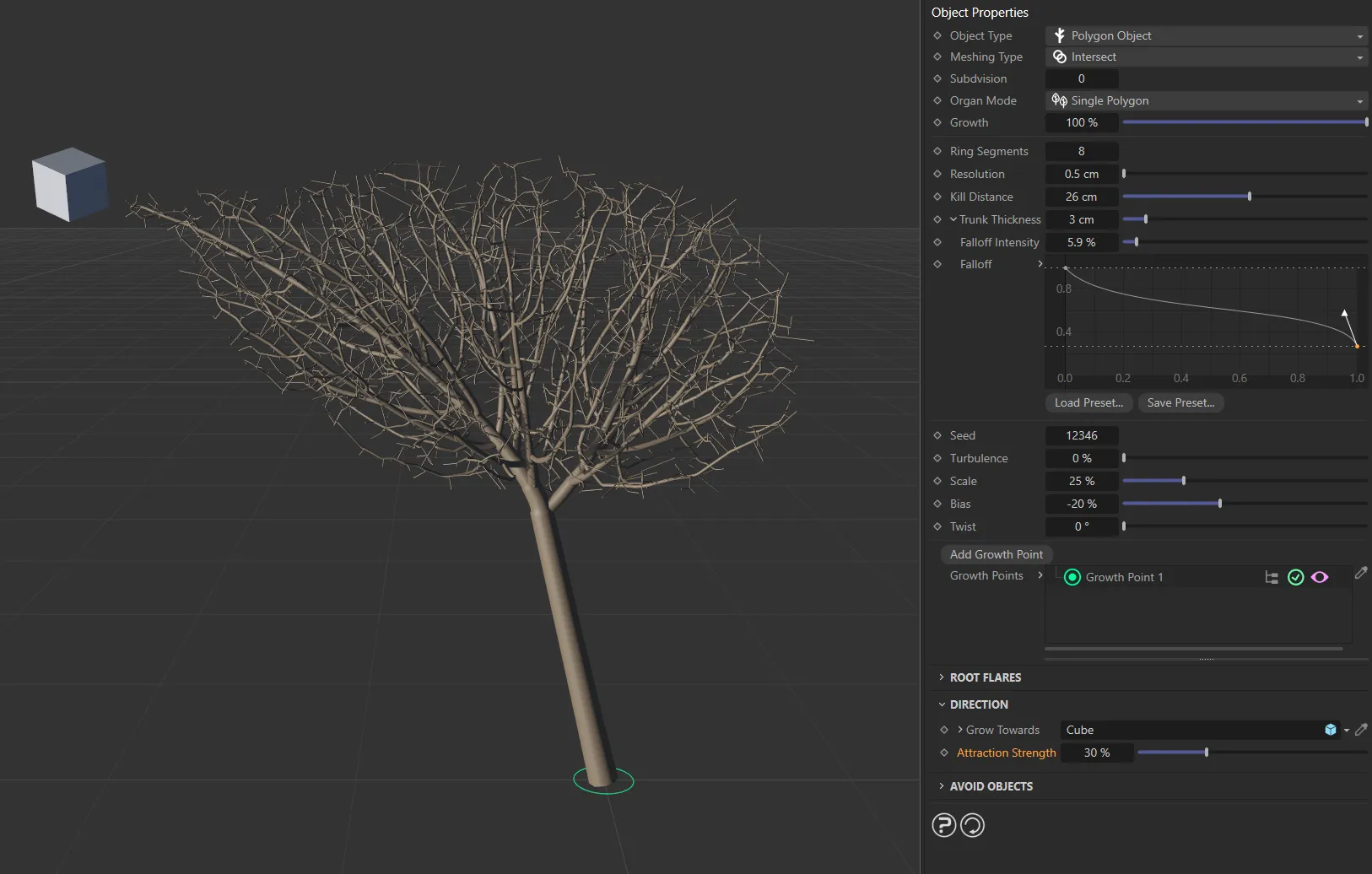Click the Load Preset button
Viewport: 1372px width, 874px height.
tap(1088, 402)
